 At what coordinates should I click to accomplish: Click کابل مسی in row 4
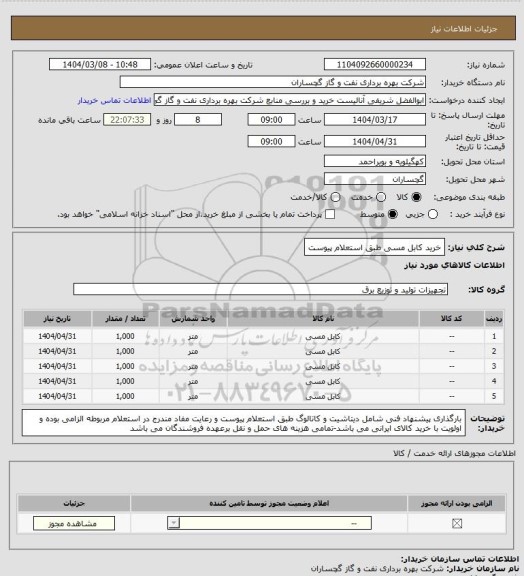323,382
